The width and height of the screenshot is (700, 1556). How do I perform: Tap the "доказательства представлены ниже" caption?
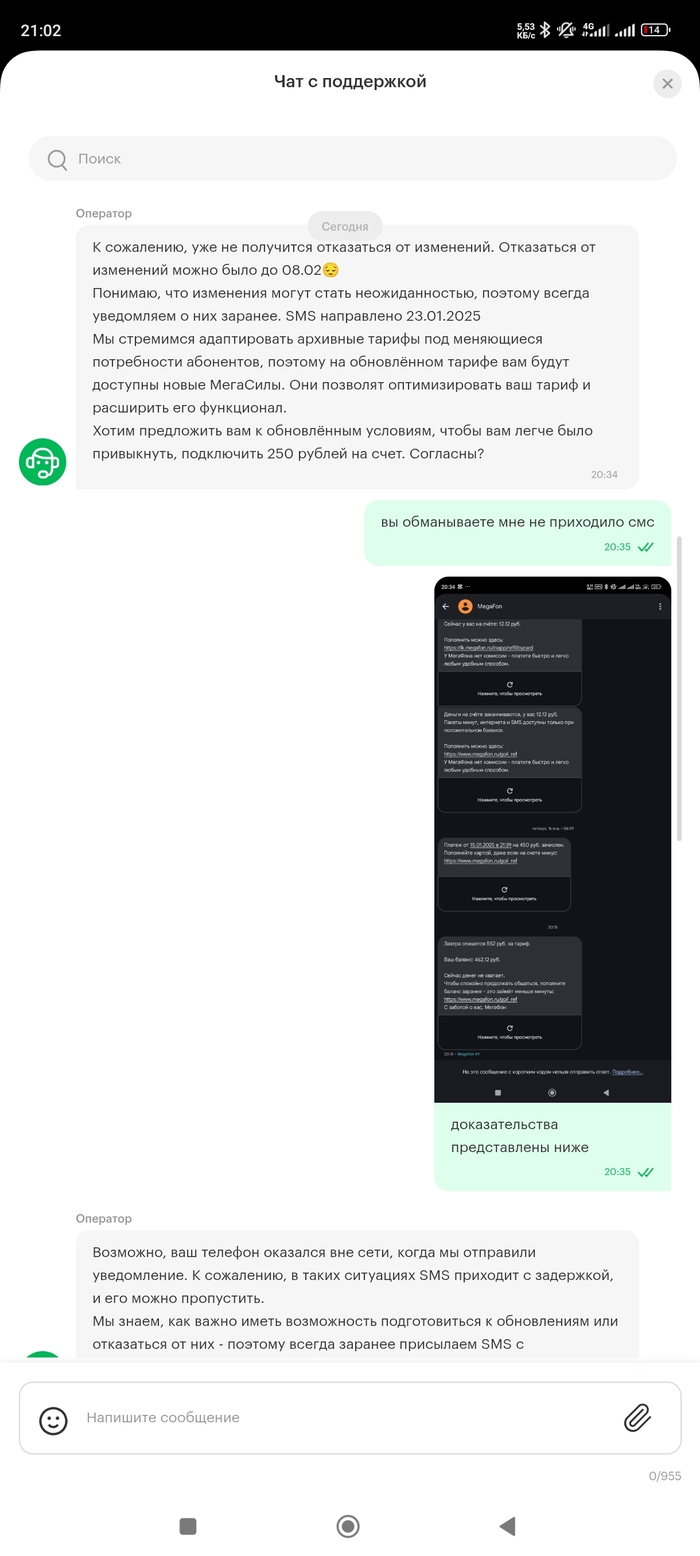[520, 1135]
